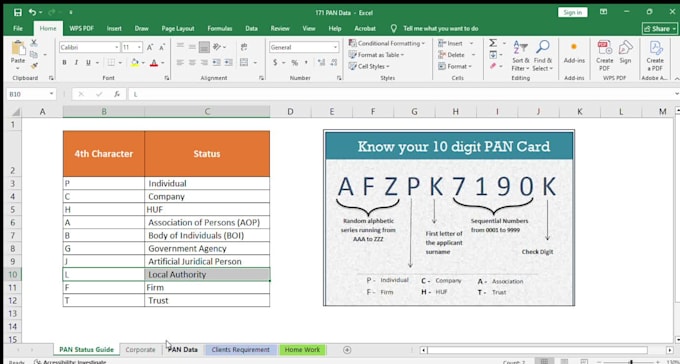
Task: Switch to the Formulas tab
Action: pyautogui.click(x=219, y=28)
